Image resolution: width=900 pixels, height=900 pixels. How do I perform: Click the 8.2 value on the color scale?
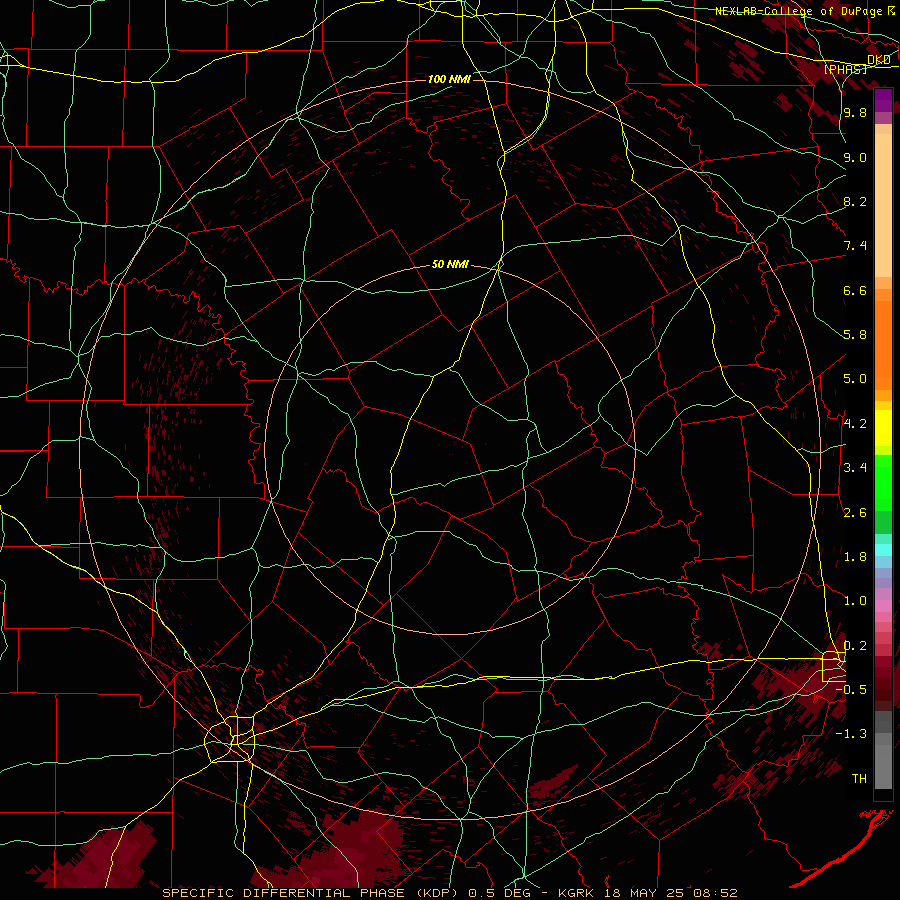pyautogui.click(x=855, y=202)
